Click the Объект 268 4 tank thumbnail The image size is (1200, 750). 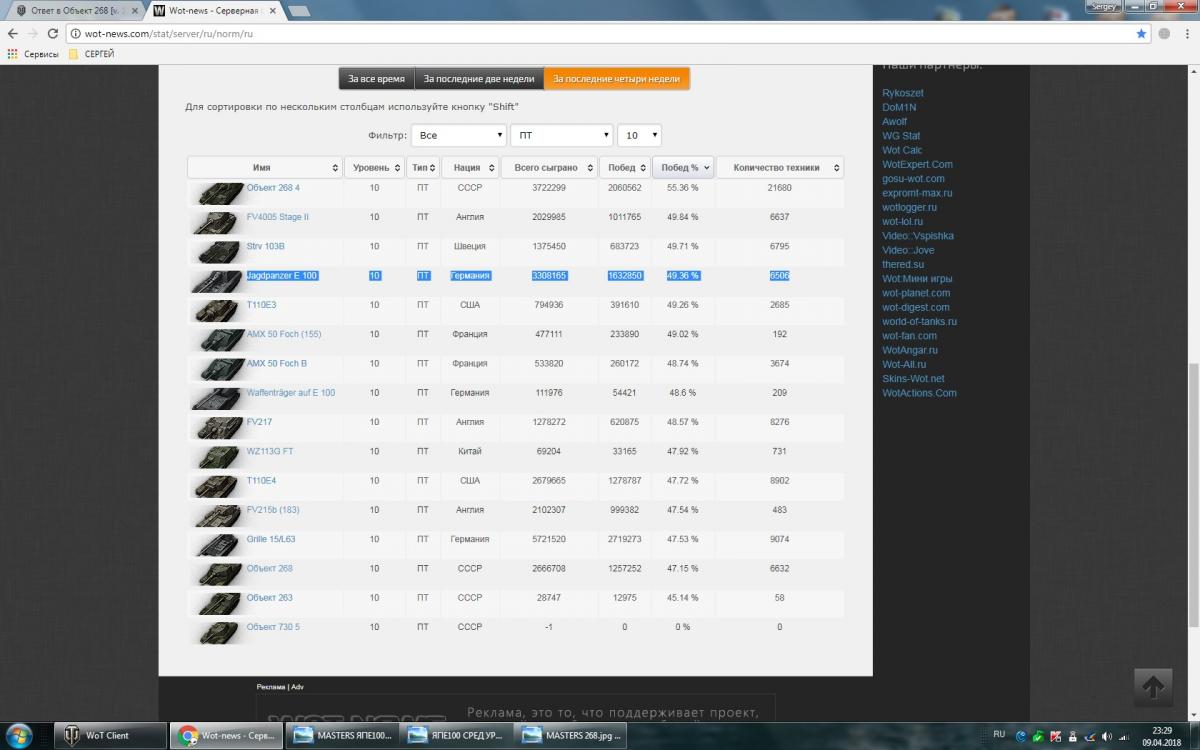[x=216, y=192]
